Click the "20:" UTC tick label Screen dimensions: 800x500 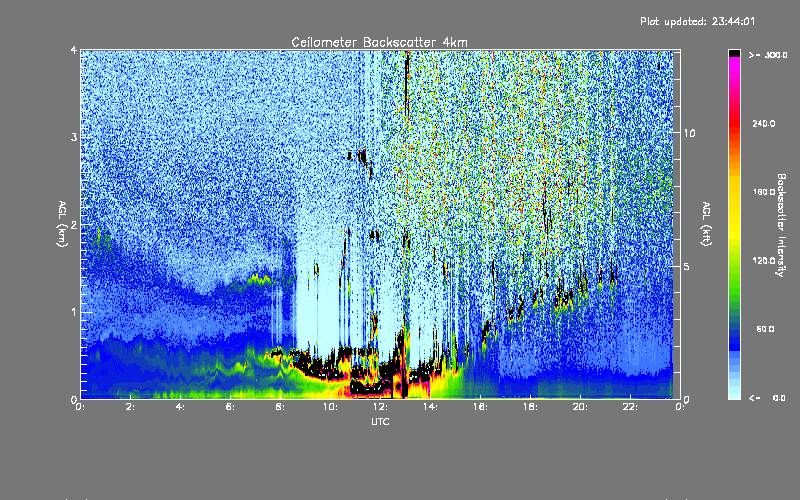580,407
